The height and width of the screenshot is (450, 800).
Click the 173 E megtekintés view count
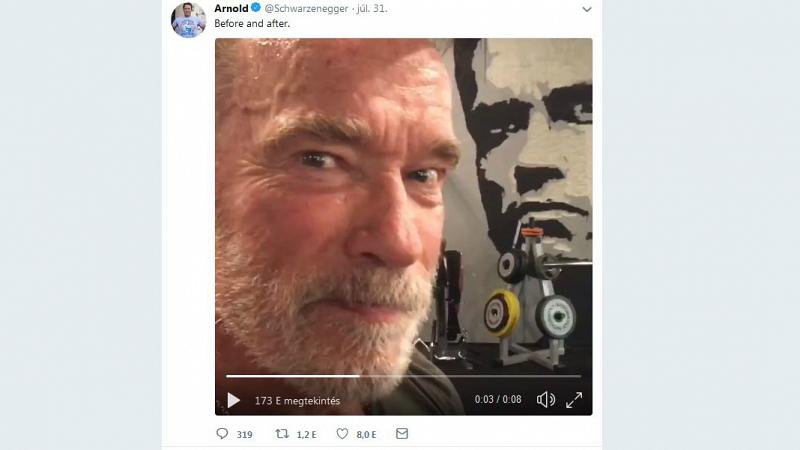(297, 400)
